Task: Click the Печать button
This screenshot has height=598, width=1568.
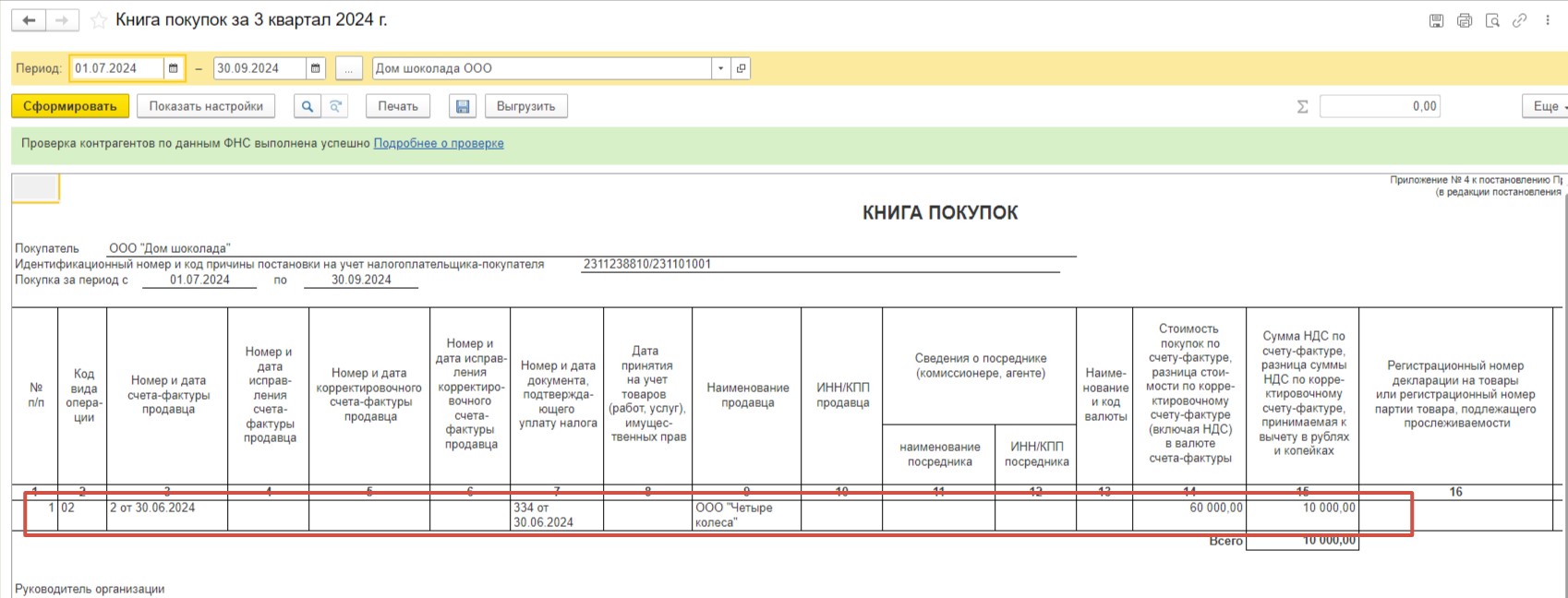Action: click(x=398, y=106)
